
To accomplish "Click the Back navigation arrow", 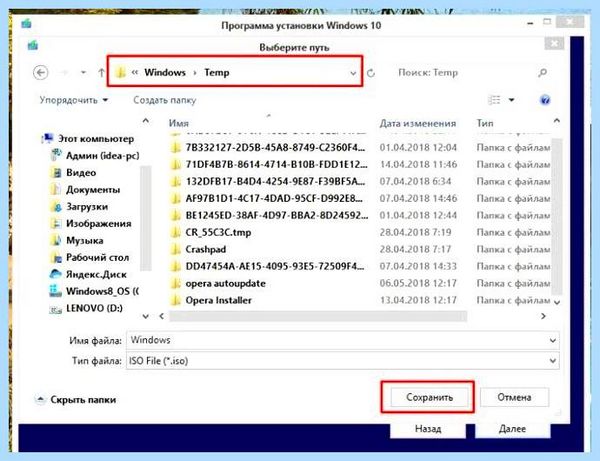I will pyautogui.click(x=41, y=72).
